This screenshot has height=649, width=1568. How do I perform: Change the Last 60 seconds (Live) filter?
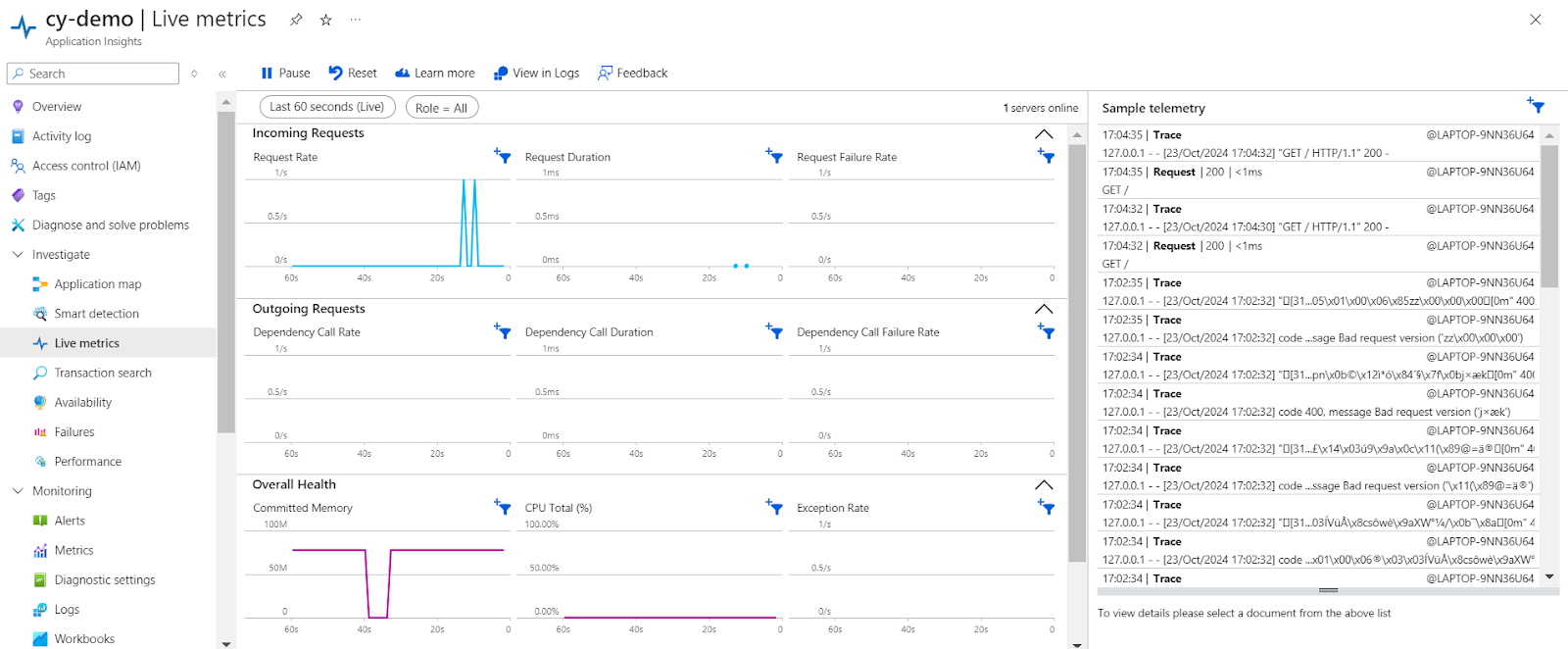pyautogui.click(x=327, y=107)
